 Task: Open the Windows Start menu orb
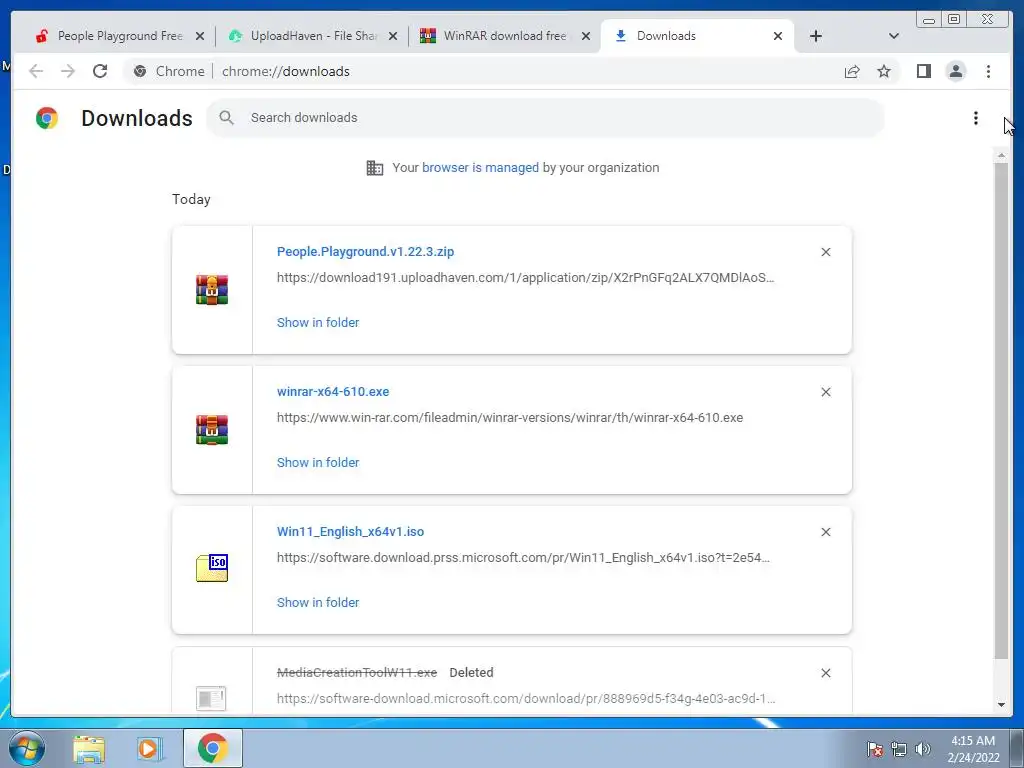[x=27, y=748]
